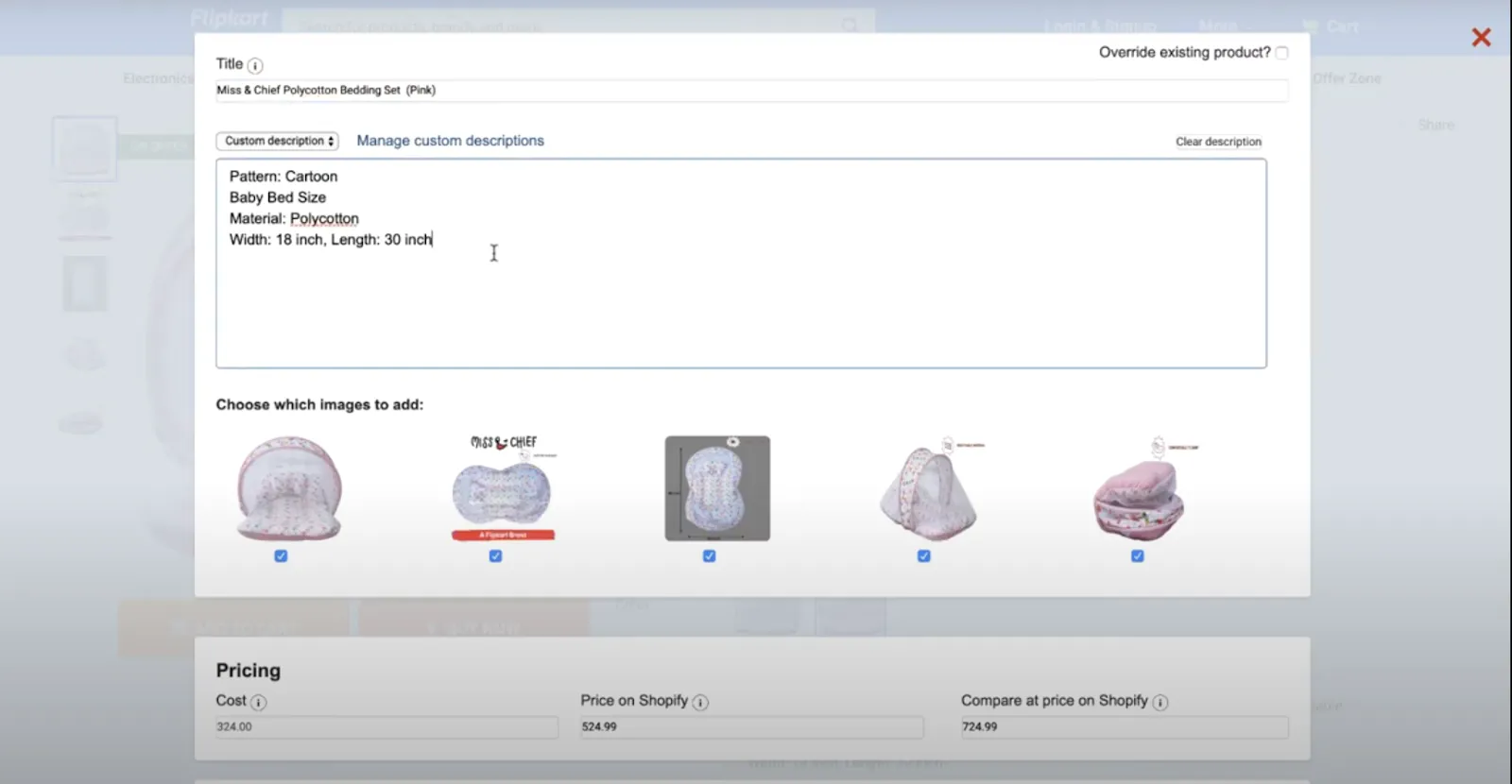Close the import dialog with red X
Image resolution: width=1512 pixels, height=784 pixels.
(x=1481, y=37)
